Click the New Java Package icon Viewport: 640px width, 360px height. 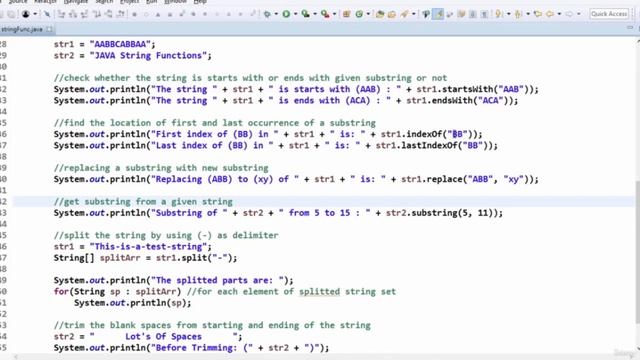point(347,14)
